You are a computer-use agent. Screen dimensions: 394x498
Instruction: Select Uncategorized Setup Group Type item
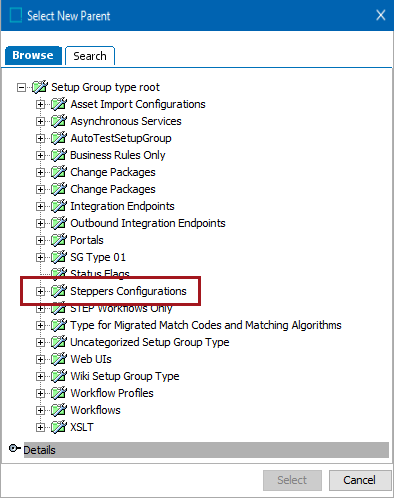pos(150,342)
